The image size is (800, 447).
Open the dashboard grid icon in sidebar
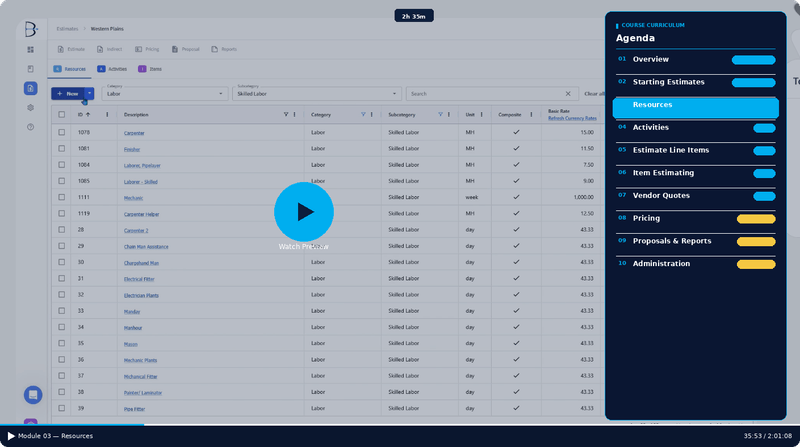pos(31,49)
